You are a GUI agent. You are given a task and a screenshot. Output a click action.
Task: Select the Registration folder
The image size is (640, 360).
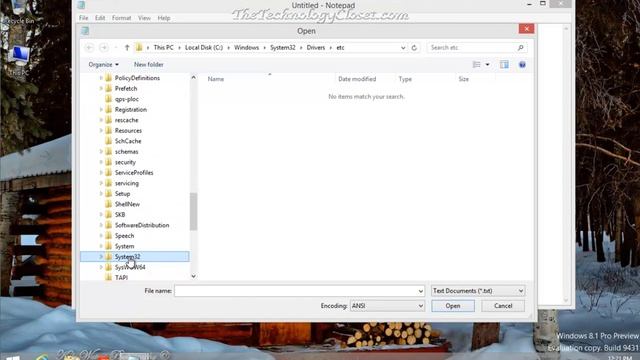131,110
